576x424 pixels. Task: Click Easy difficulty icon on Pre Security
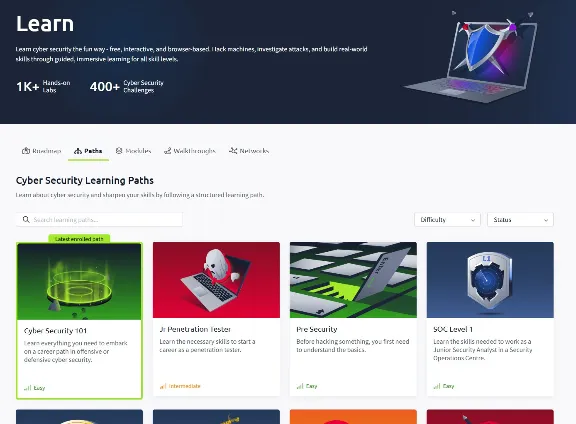(x=300, y=386)
